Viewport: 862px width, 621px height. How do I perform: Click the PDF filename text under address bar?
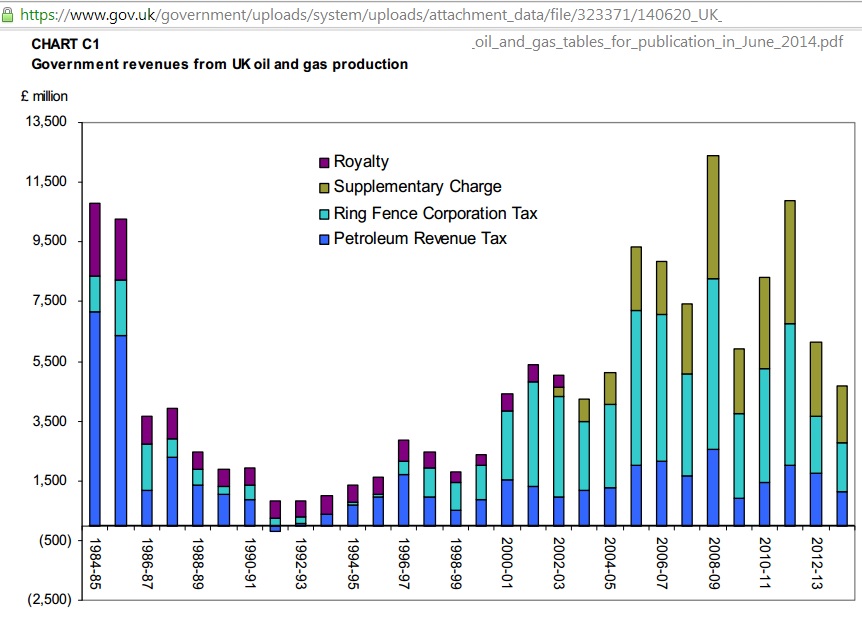(657, 42)
